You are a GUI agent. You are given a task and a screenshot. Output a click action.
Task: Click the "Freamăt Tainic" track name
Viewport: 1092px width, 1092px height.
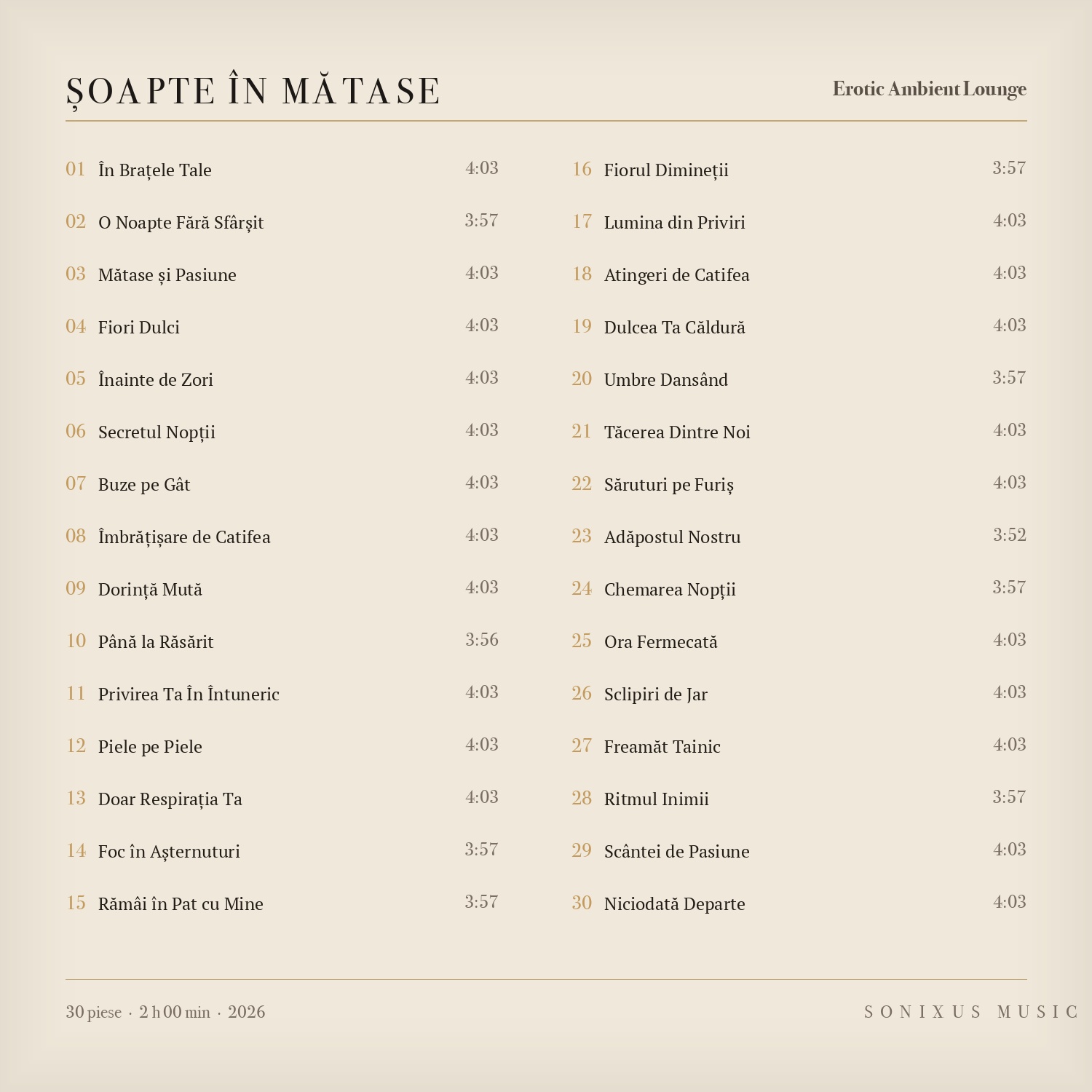click(x=662, y=746)
